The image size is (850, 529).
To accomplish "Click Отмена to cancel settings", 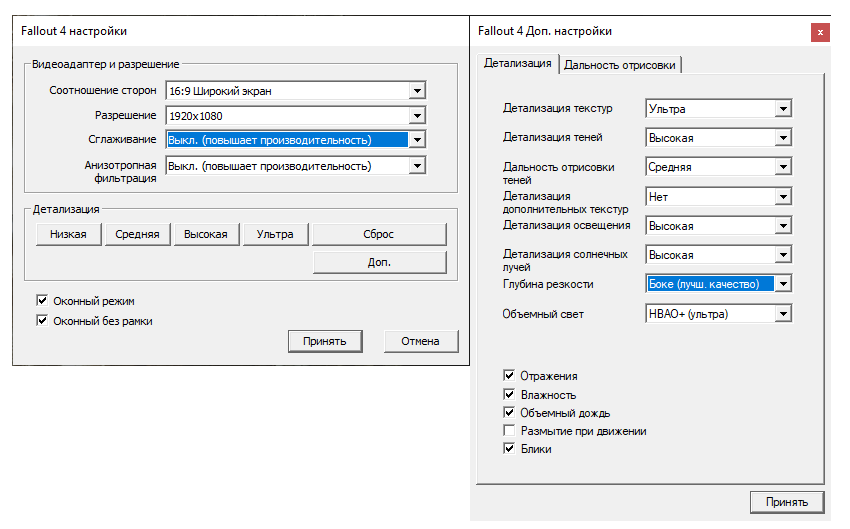I will tap(420, 341).
